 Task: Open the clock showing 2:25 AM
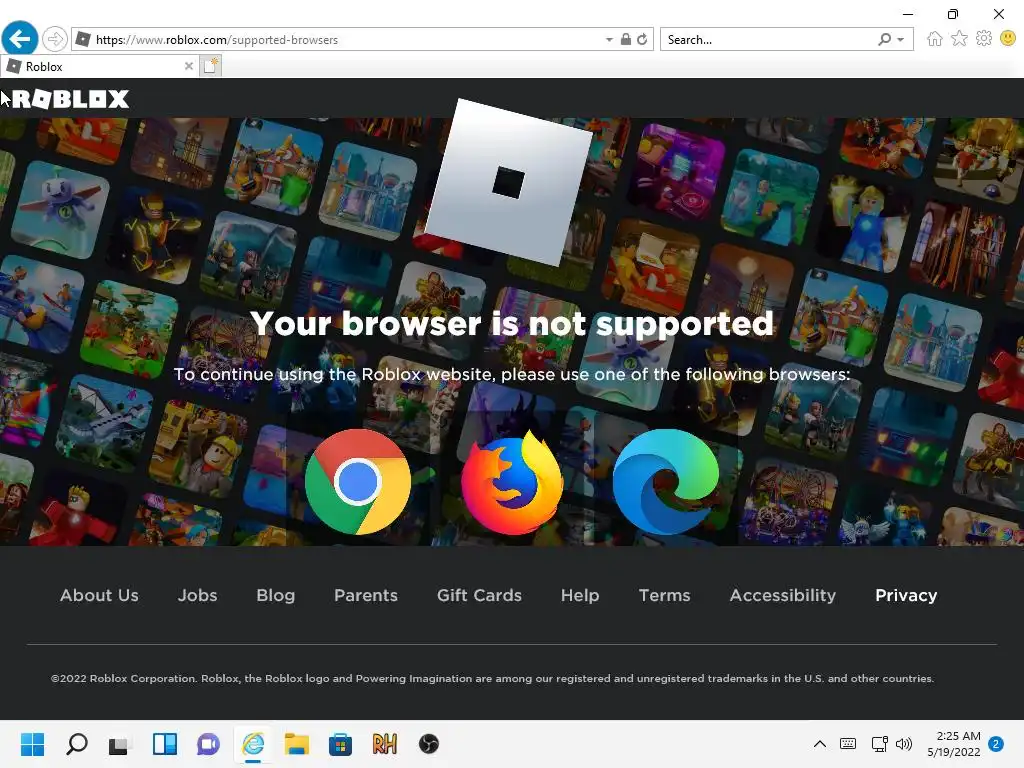coord(954,744)
